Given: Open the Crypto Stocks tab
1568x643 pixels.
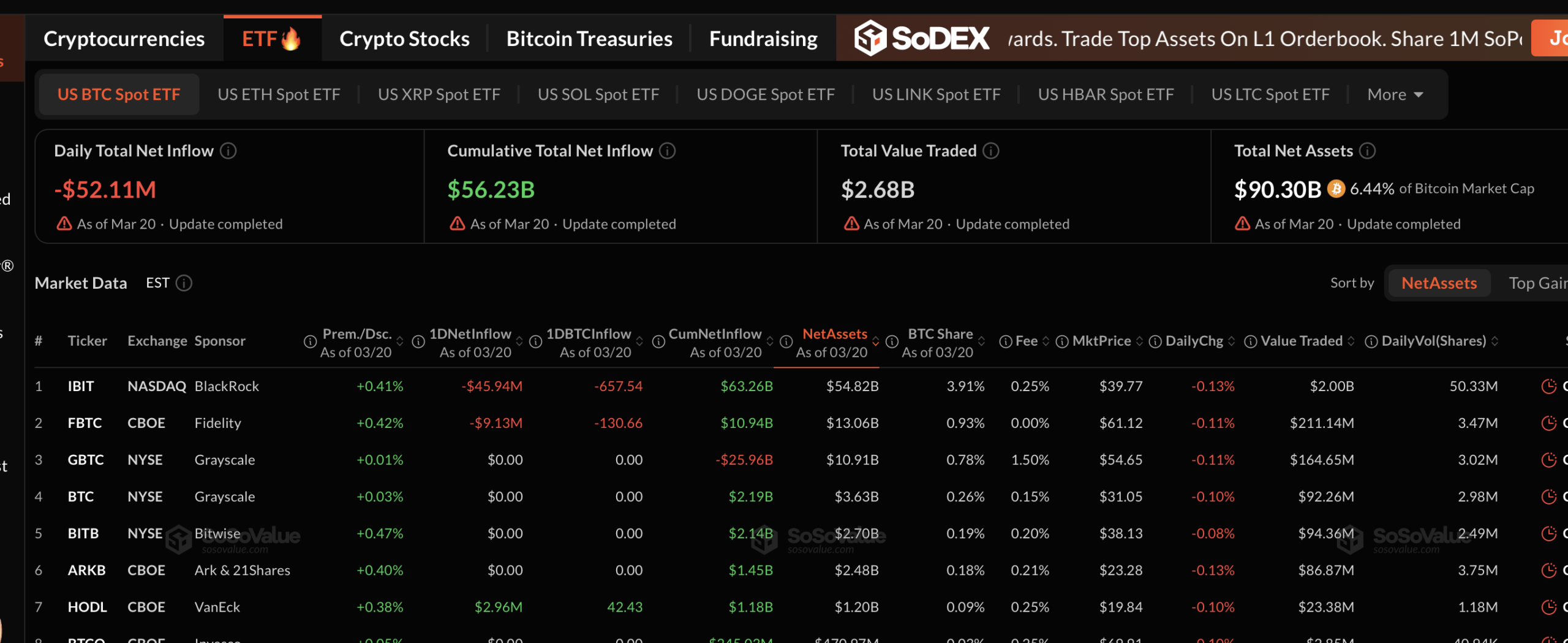Looking at the screenshot, I should (x=404, y=39).
